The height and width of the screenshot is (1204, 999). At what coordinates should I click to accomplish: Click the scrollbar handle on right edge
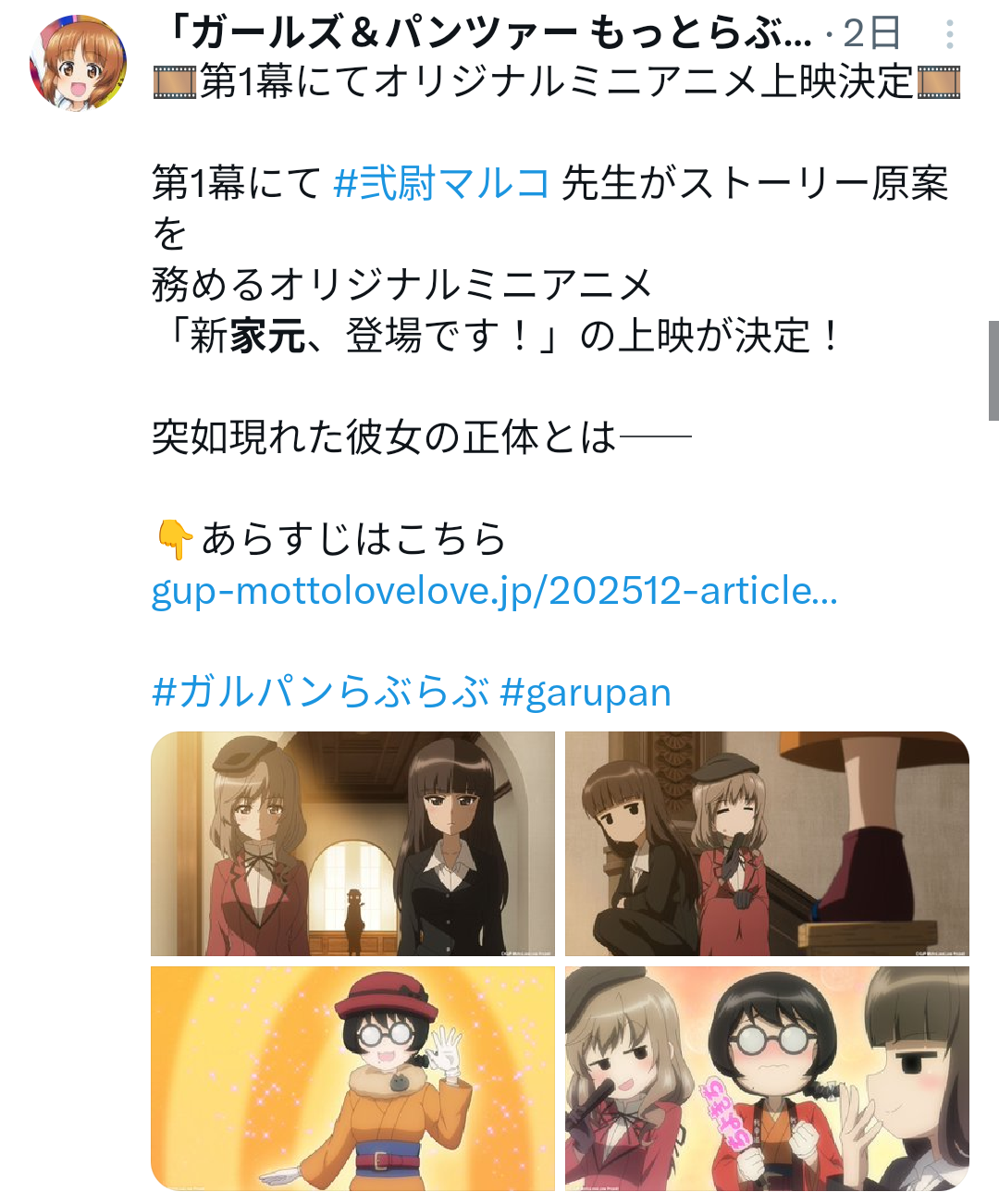tap(993, 371)
